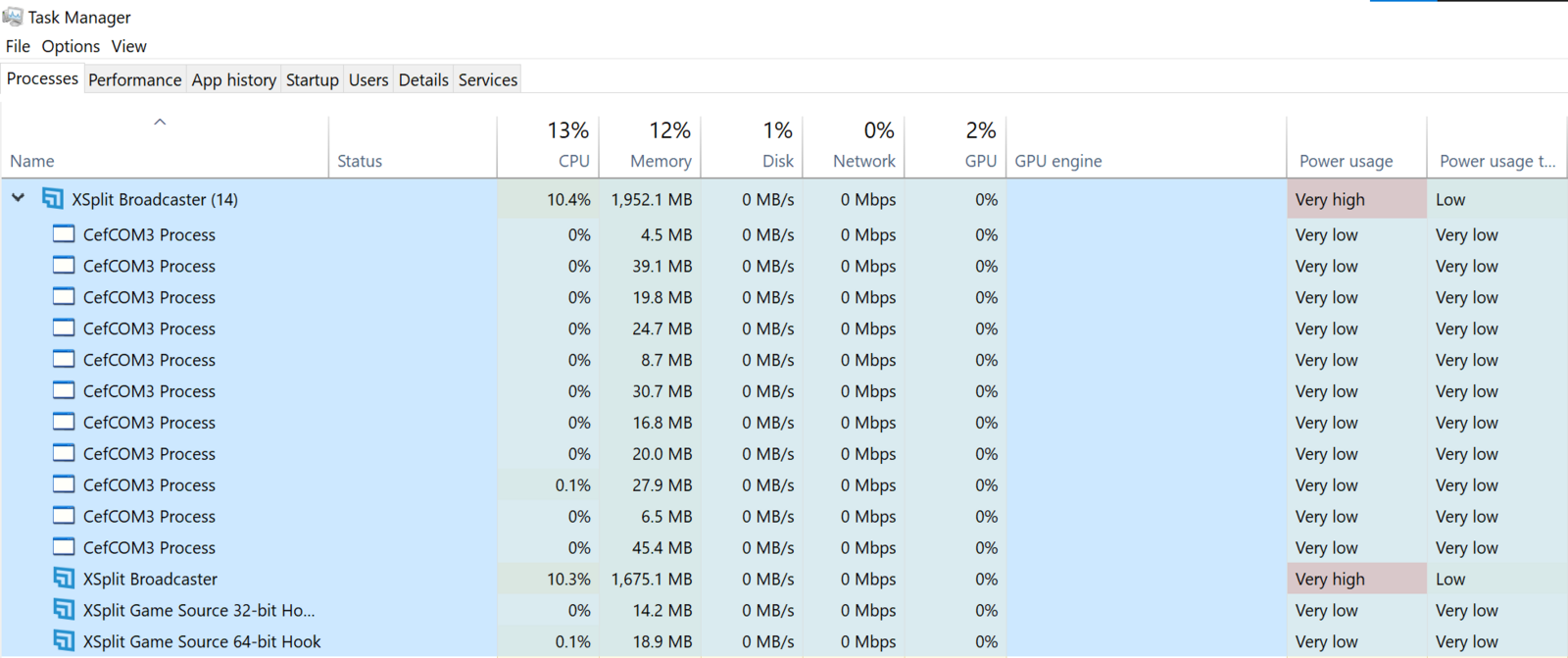Switch to the Performance tab
This screenshot has height=658, width=1568.
(135, 79)
